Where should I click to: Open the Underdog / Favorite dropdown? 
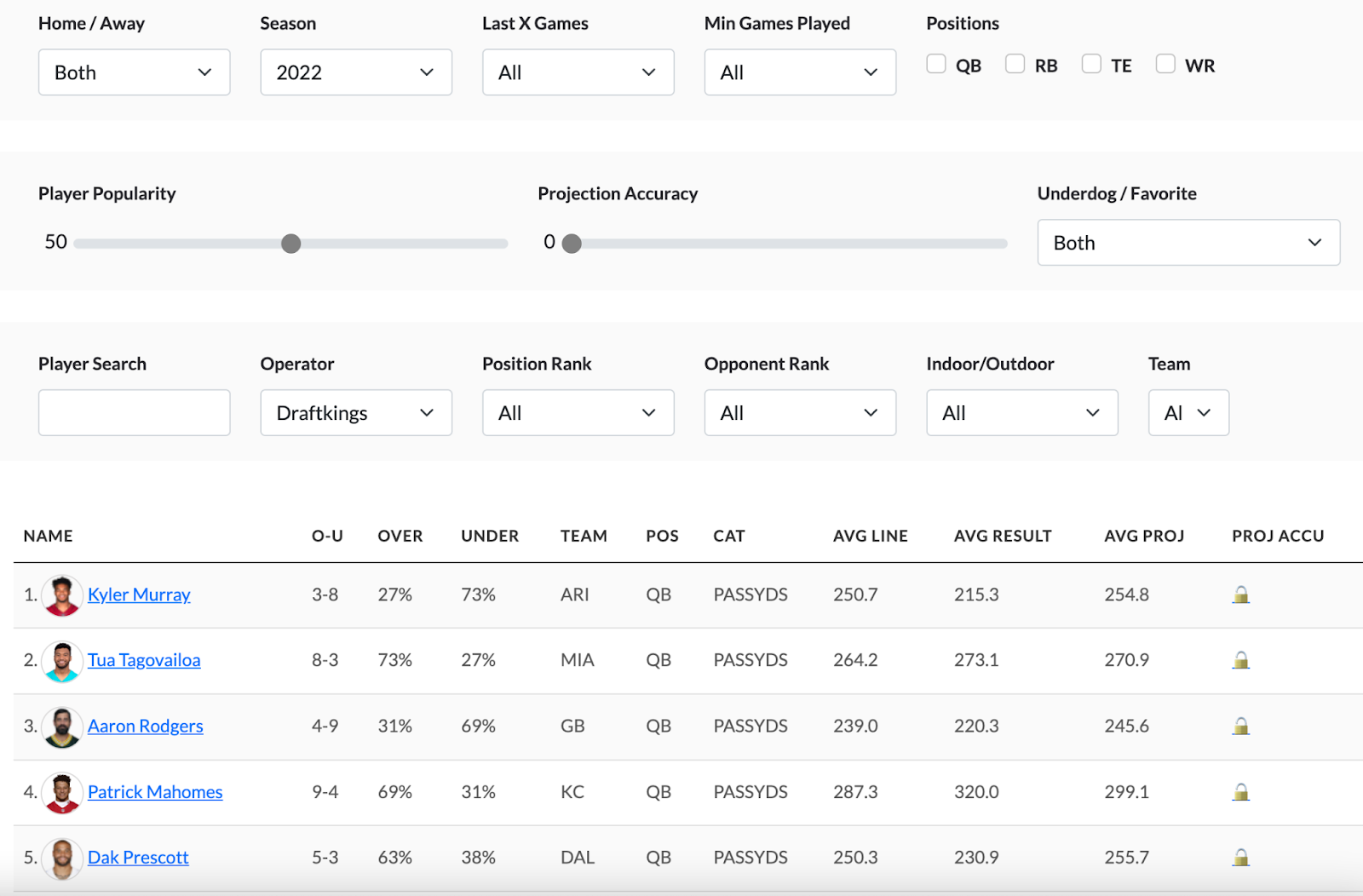1188,243
